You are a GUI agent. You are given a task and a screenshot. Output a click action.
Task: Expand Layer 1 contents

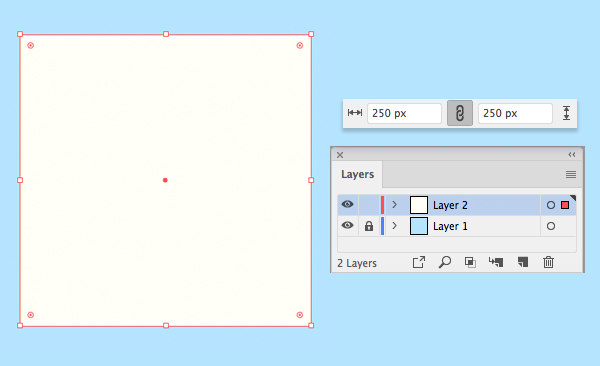click(x=395, y=226)
